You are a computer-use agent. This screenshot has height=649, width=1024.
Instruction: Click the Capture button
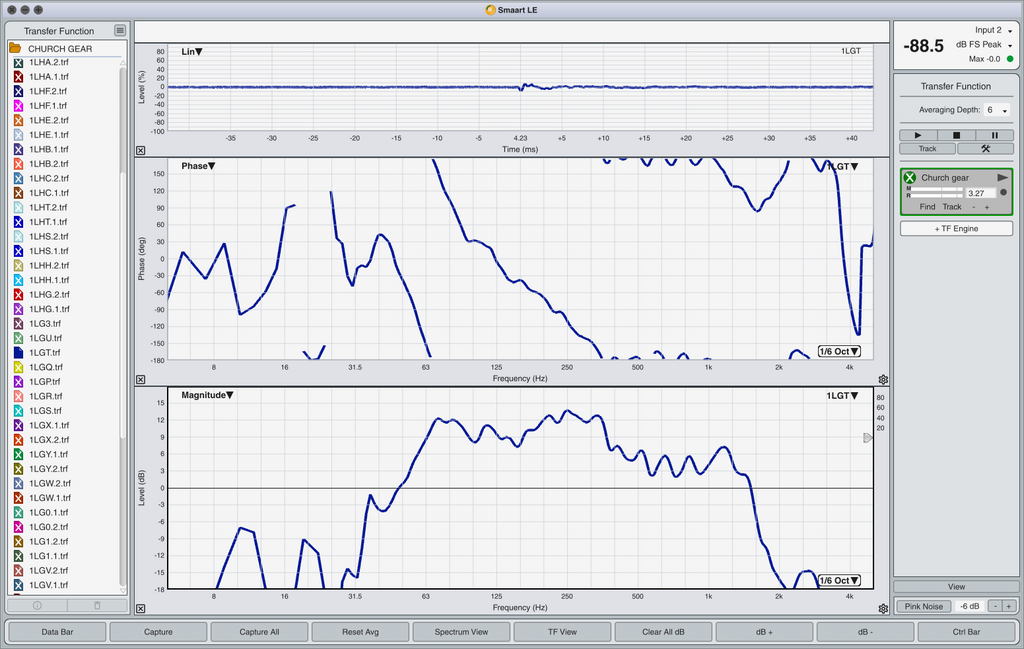point(158,632)
